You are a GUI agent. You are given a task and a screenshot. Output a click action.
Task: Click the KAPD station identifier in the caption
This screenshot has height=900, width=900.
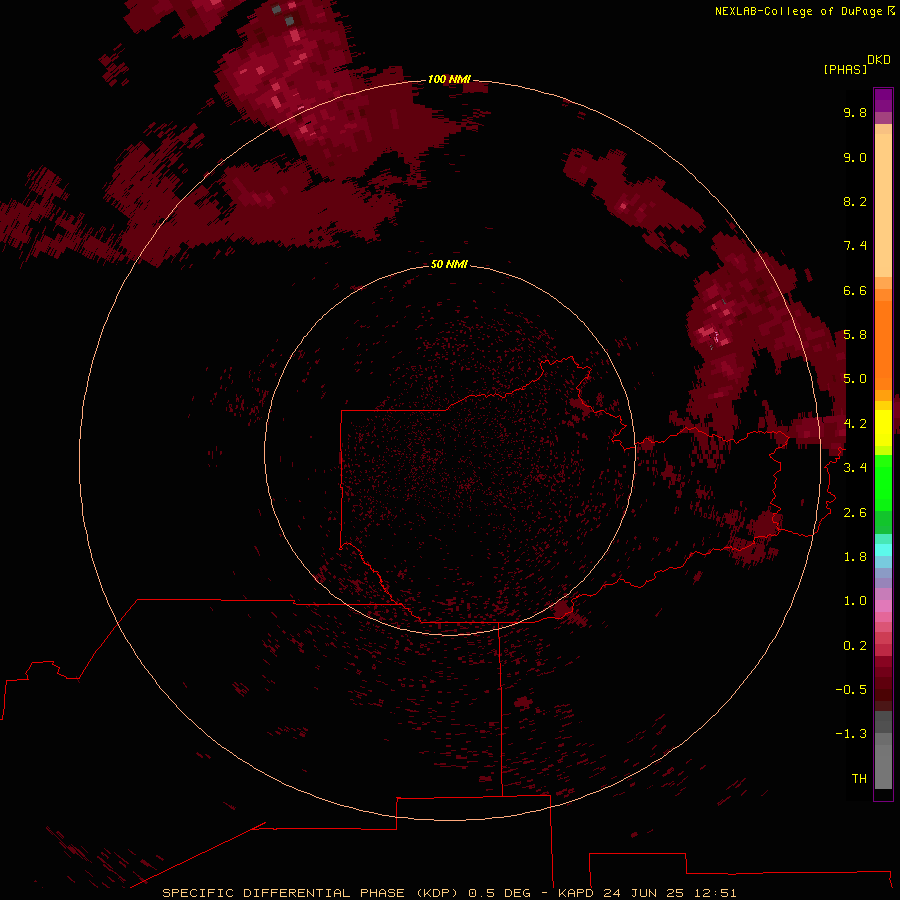576,893
